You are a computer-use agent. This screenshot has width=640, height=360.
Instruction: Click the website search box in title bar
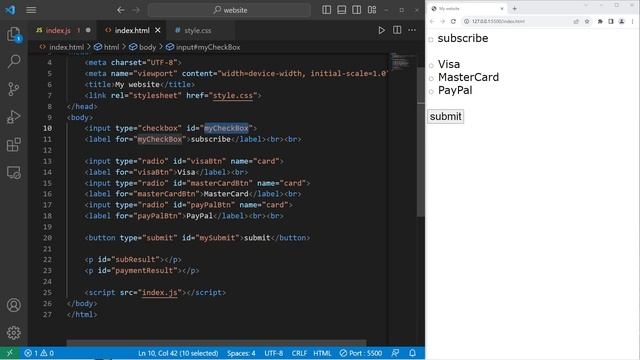point(229,10)
